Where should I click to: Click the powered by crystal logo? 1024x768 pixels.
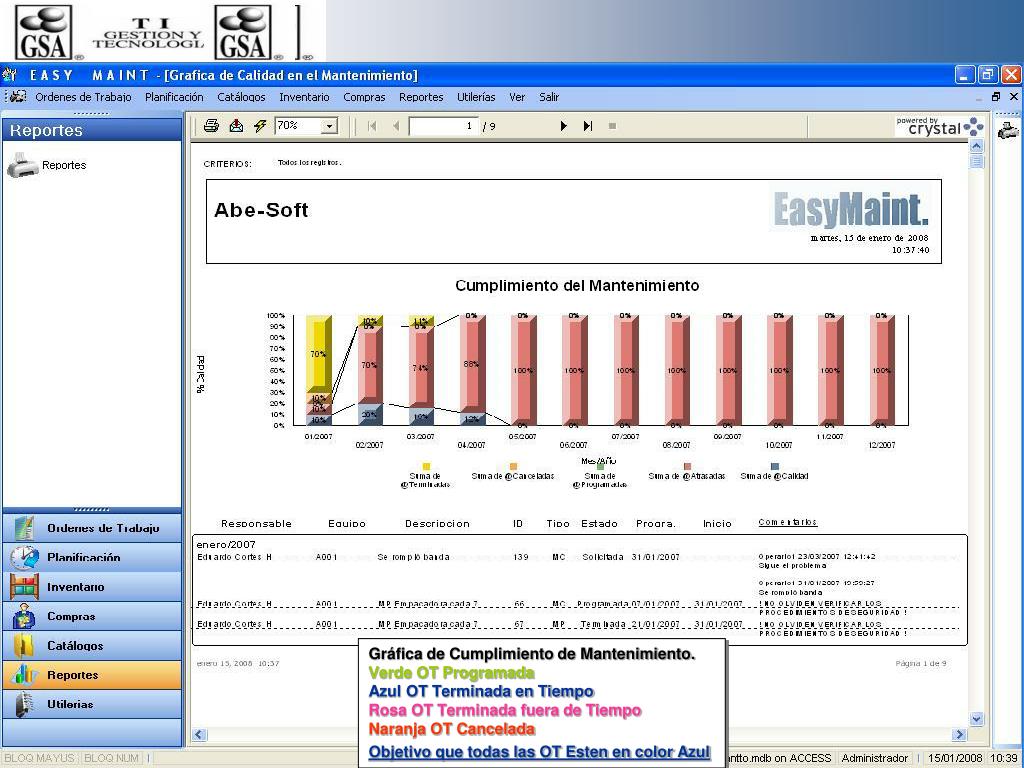(x=940, y=126)
